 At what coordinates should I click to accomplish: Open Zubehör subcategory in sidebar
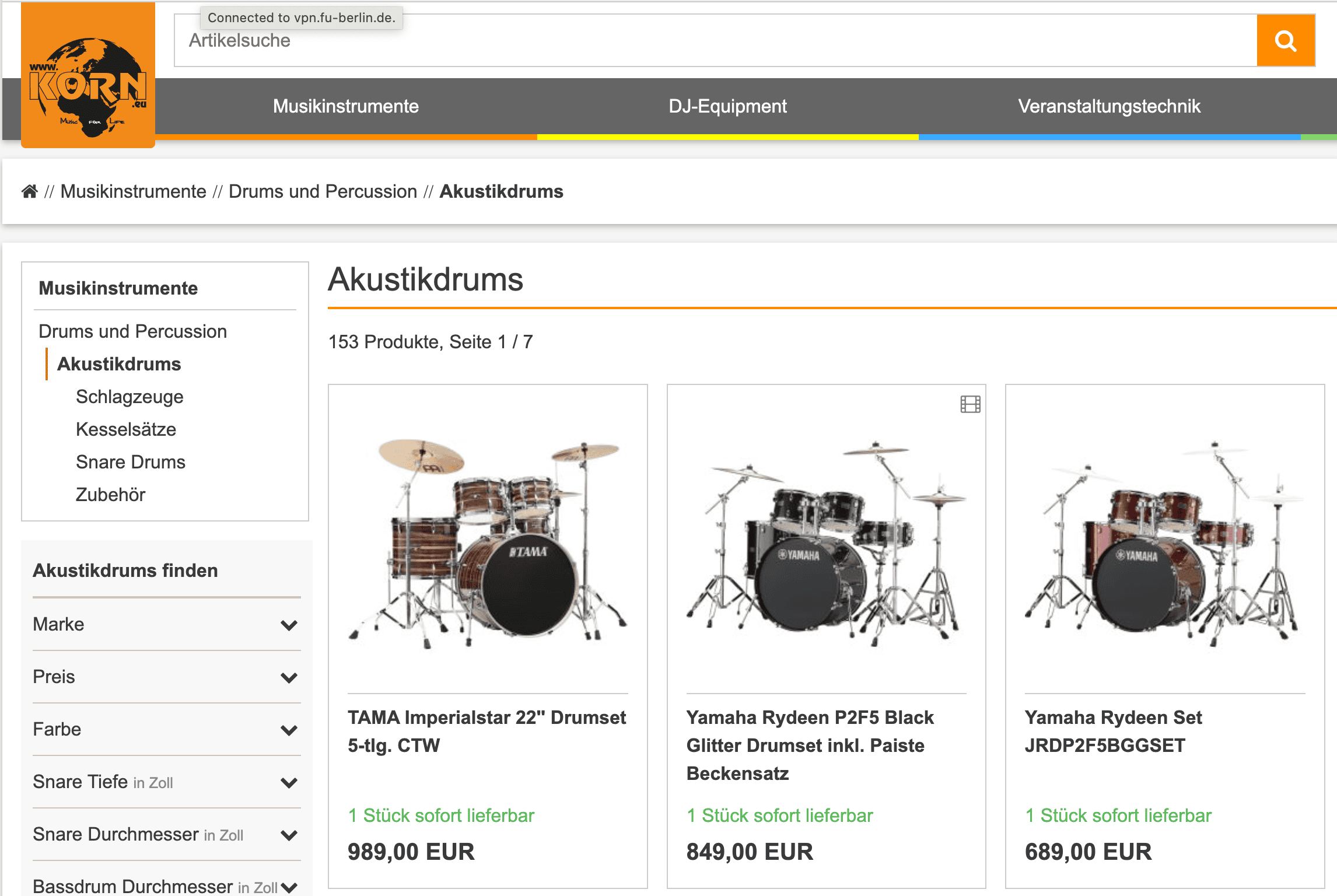coord(110,495)
